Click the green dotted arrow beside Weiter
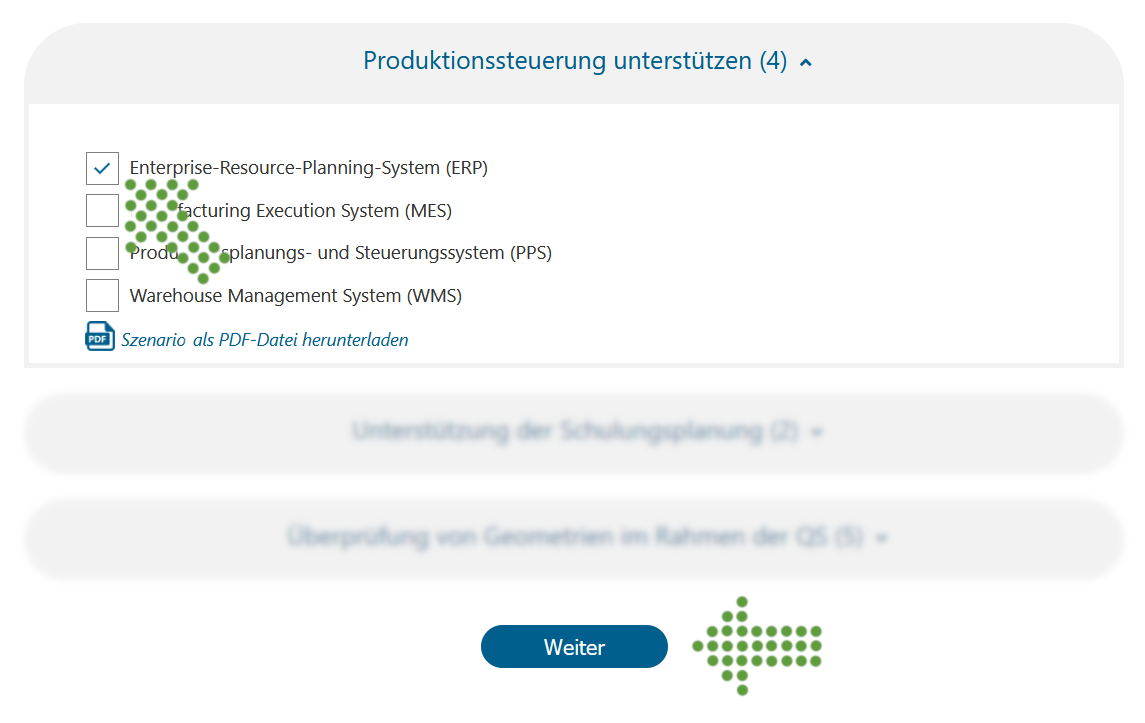The image size is (1145, 723). (x=757, y=646)
